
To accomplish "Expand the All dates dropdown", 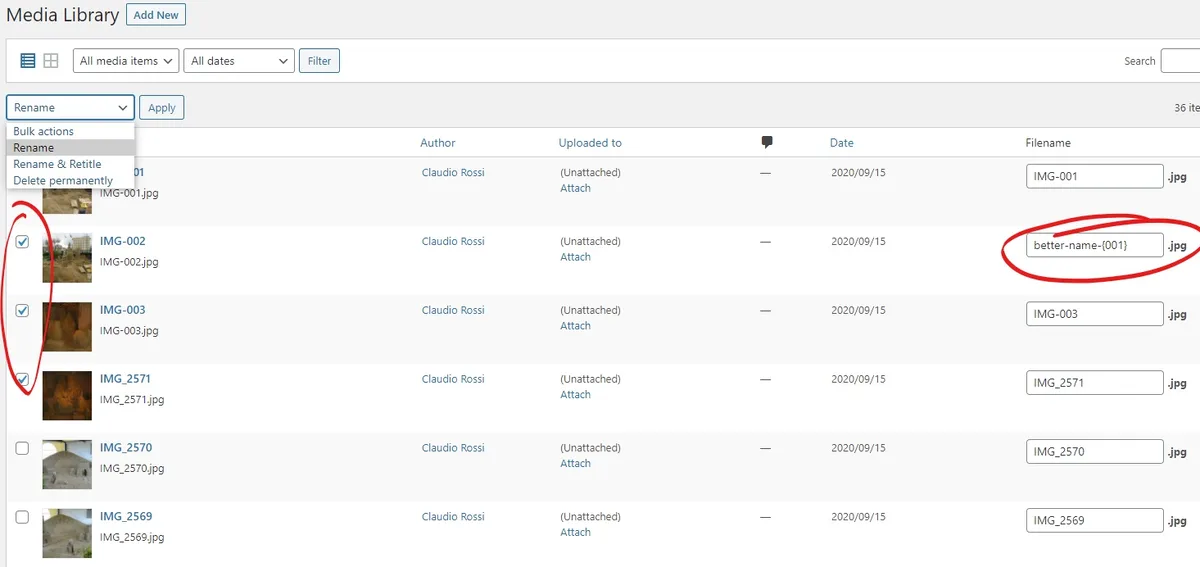I will 239,61.
